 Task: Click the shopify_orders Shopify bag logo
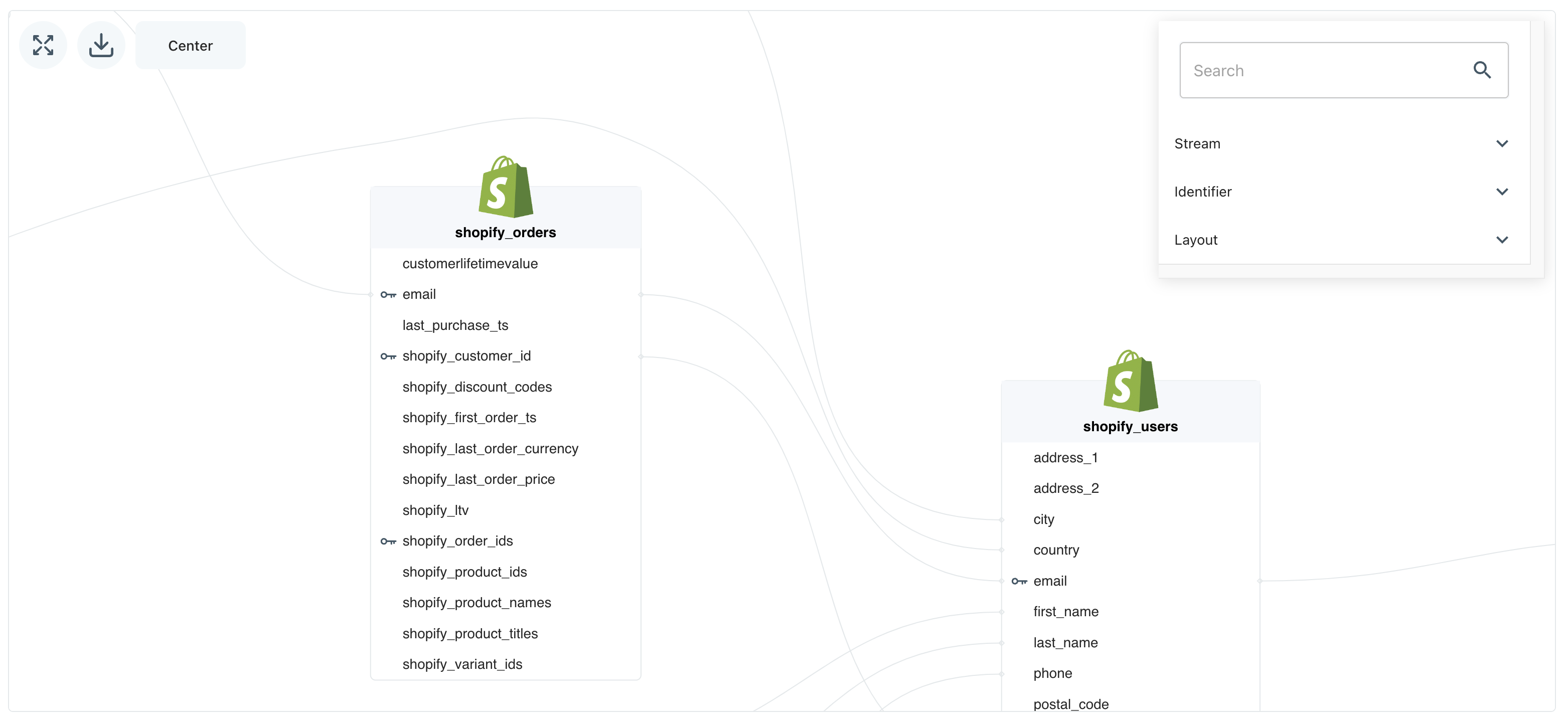pos(505,187)
